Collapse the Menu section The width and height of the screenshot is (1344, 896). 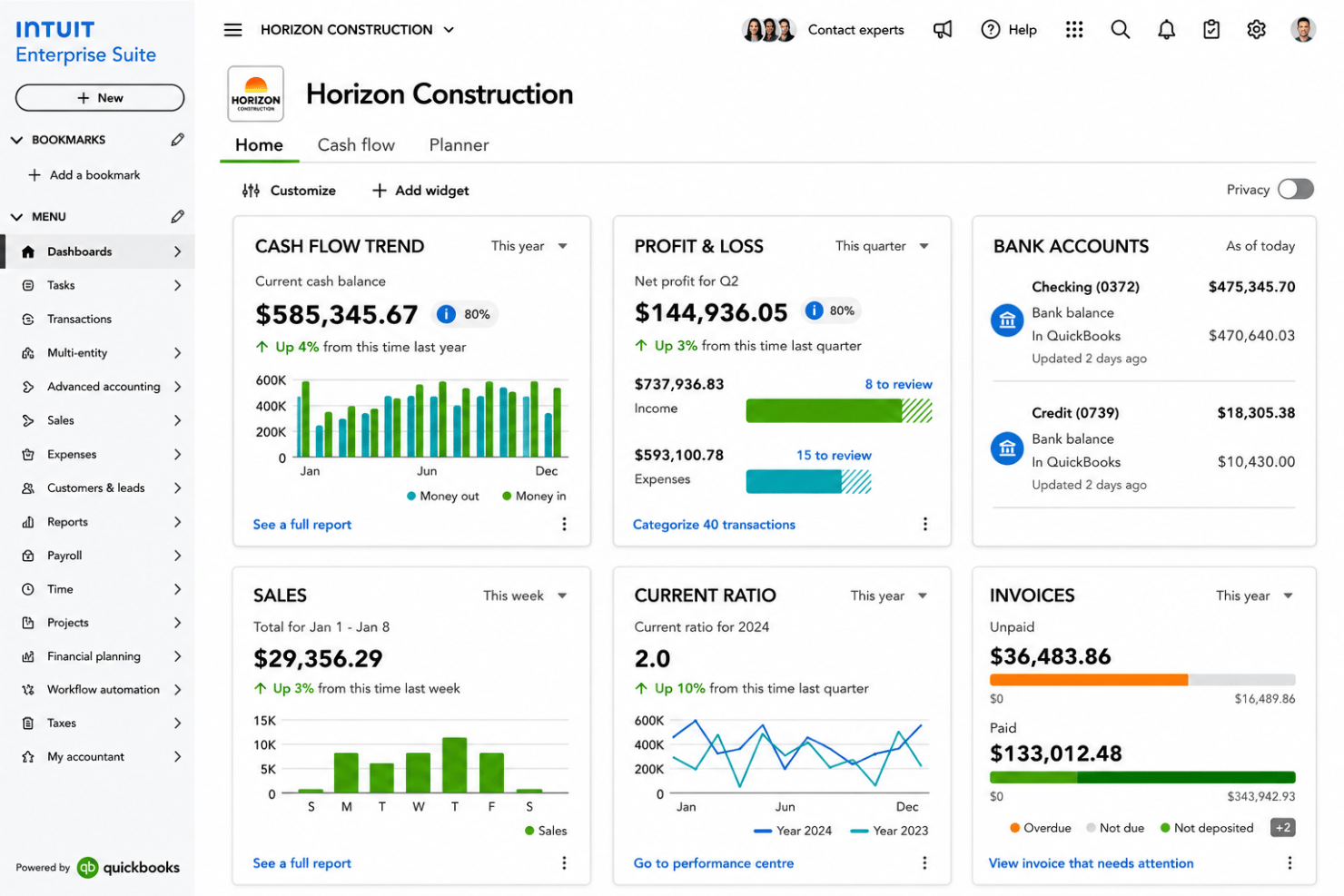(x=16, y=217)
